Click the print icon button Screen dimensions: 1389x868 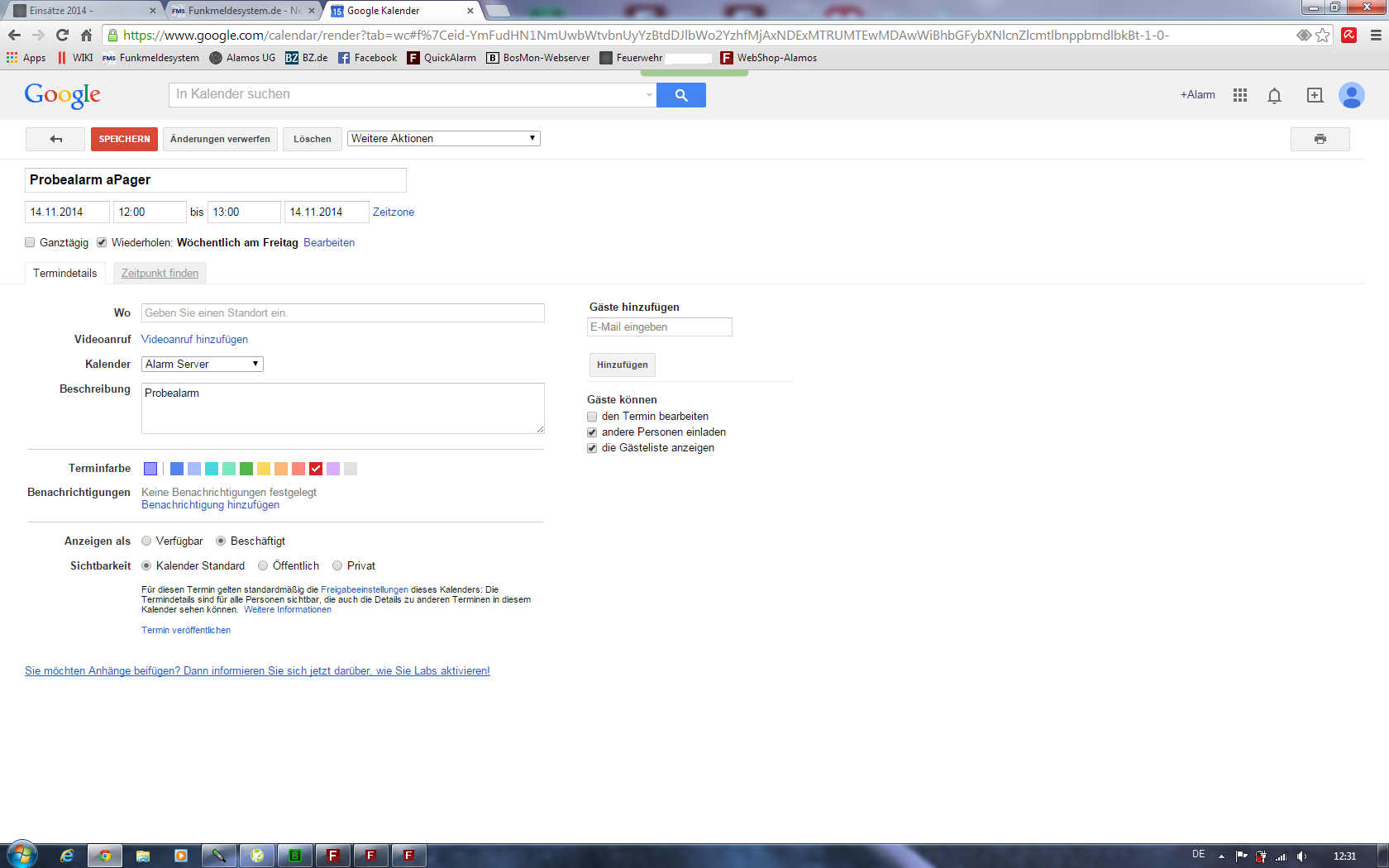tap(1320, 139)
